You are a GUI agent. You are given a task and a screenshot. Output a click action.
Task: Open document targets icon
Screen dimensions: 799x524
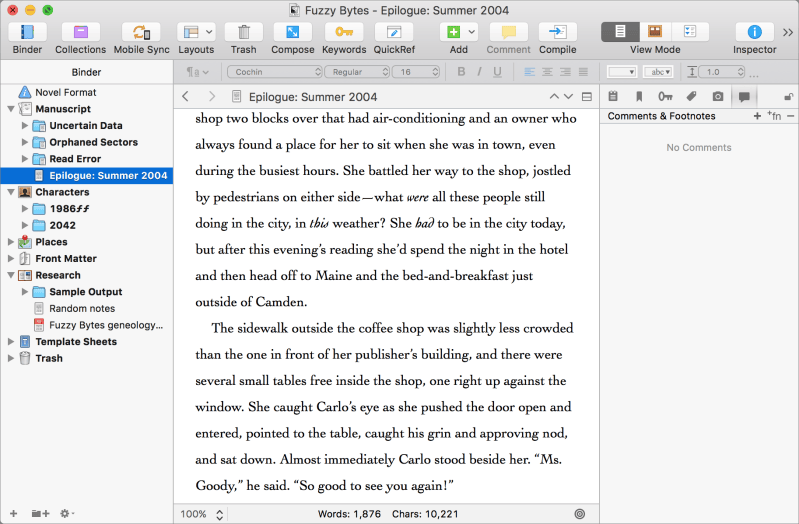579,514
